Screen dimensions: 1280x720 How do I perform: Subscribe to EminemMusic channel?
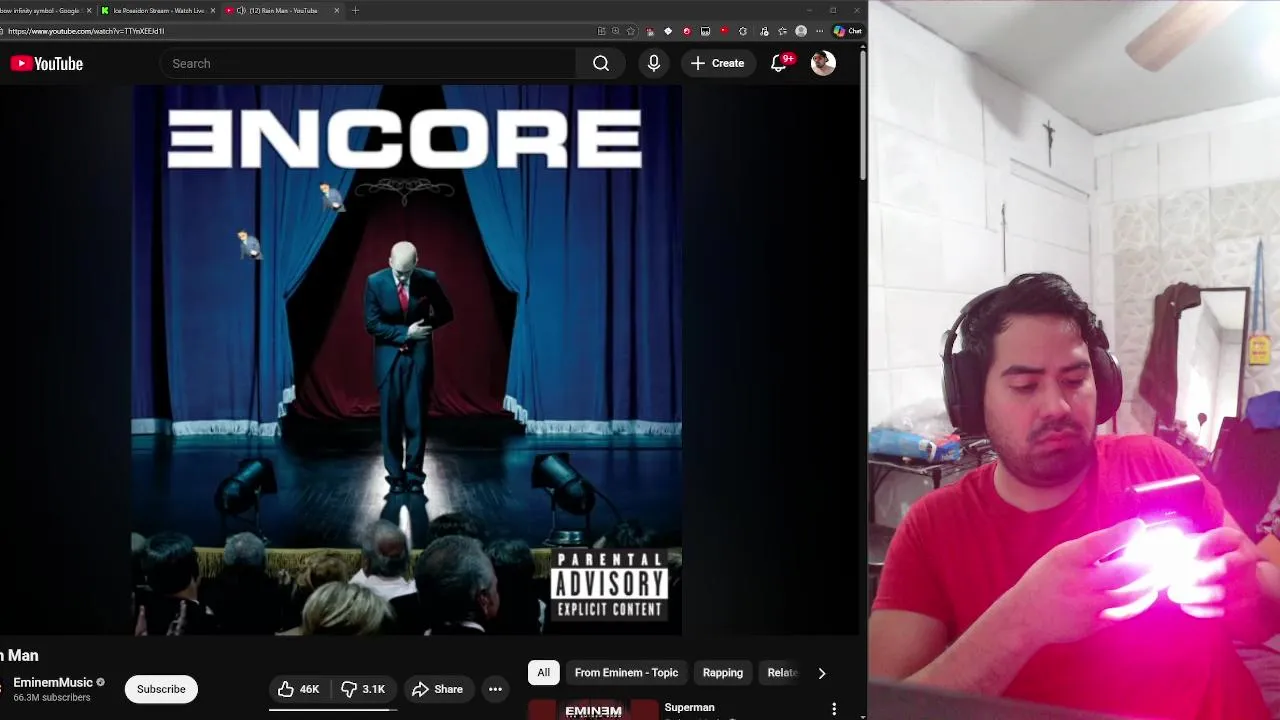pos(161,689)
